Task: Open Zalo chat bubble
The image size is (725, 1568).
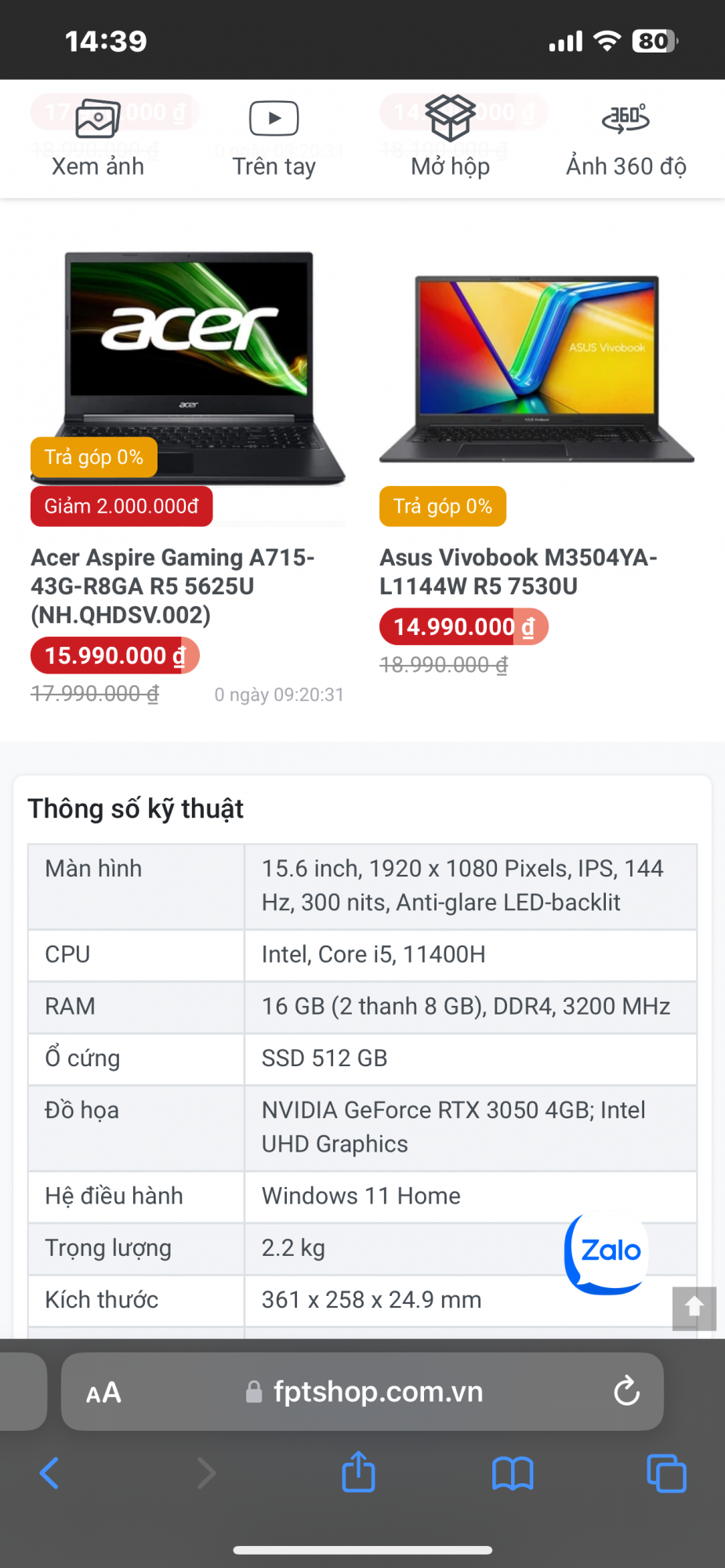Action: [x=607, y=1251]
